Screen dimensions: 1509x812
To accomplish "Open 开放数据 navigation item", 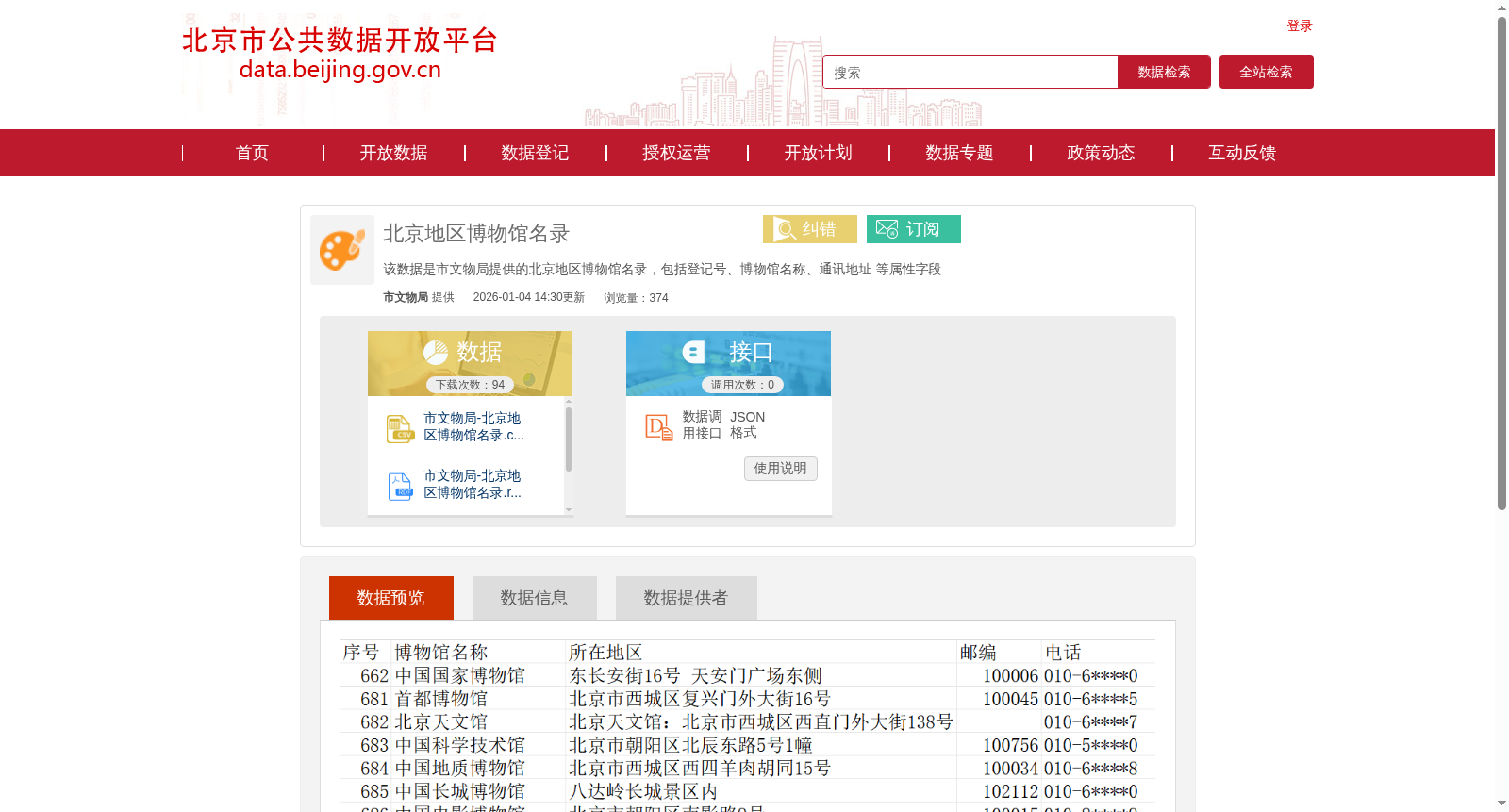I will click(393, 153).
